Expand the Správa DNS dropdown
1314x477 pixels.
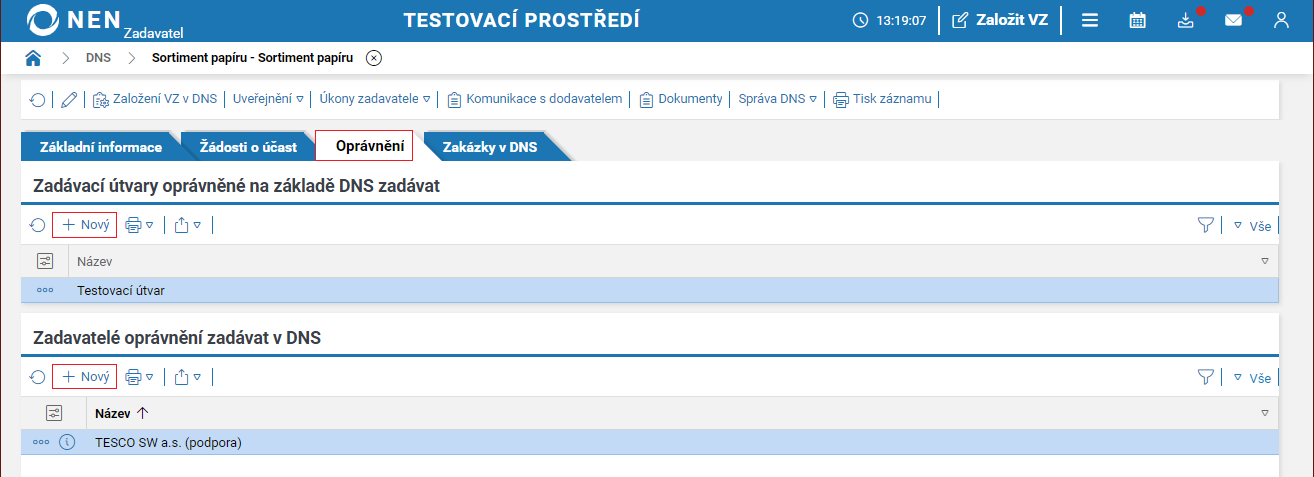777,99
